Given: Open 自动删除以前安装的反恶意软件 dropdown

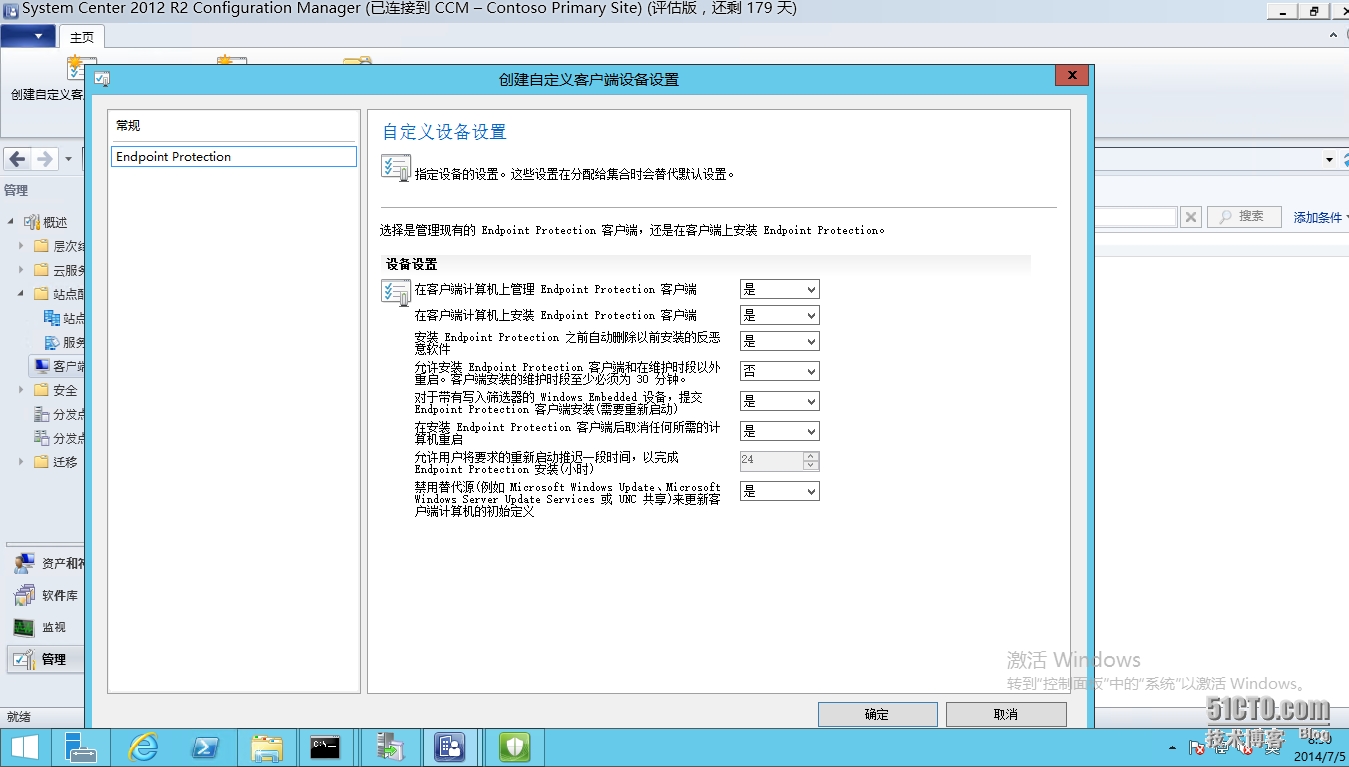Looking at the screenshot, I should pos(779,341).
